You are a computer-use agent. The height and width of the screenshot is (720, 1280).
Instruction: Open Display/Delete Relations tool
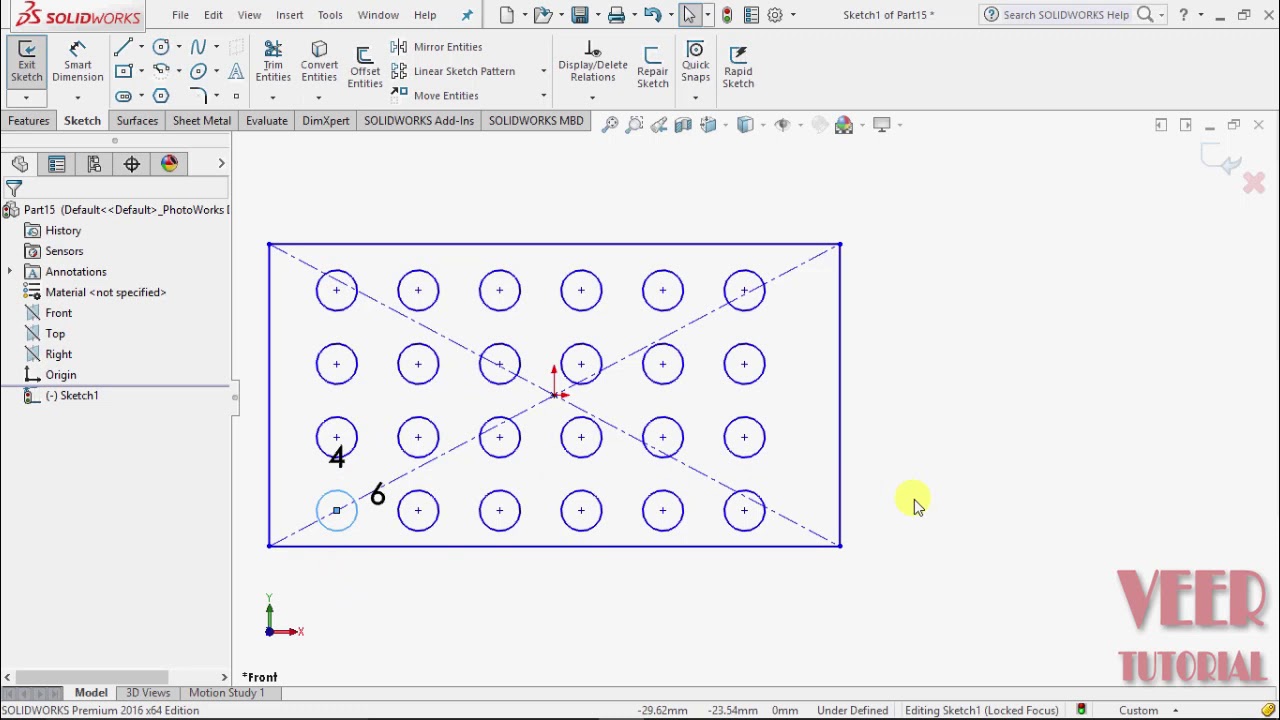tap(593, 62)
